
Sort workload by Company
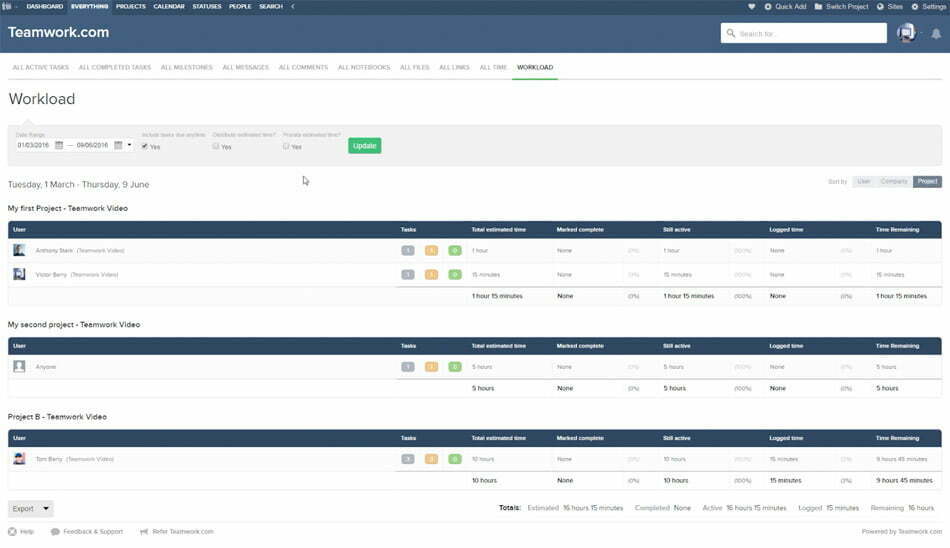pyautogui.click(x=894, y=181)
